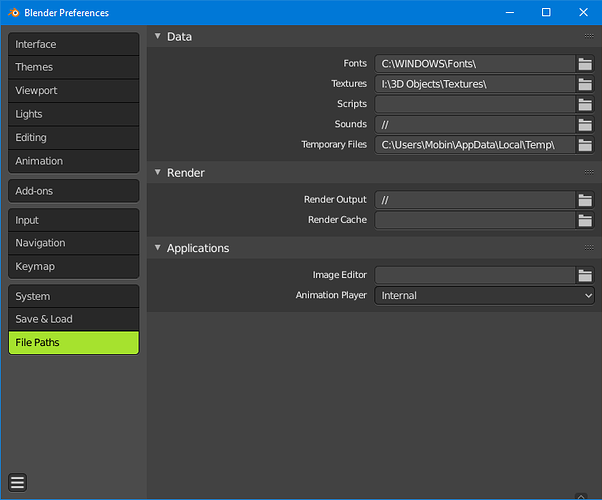Collapse the Applications panel
602x500 pixels.
157,248
